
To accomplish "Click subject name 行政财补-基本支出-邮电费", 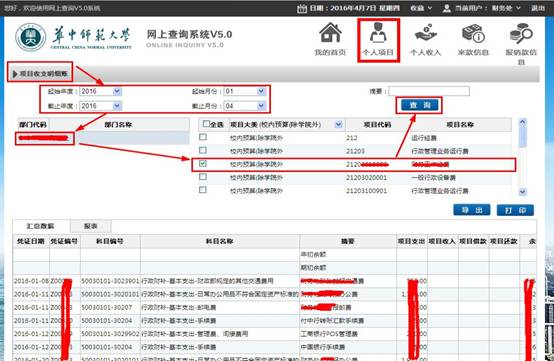I will pyautogui.click(x=179, y=307).
